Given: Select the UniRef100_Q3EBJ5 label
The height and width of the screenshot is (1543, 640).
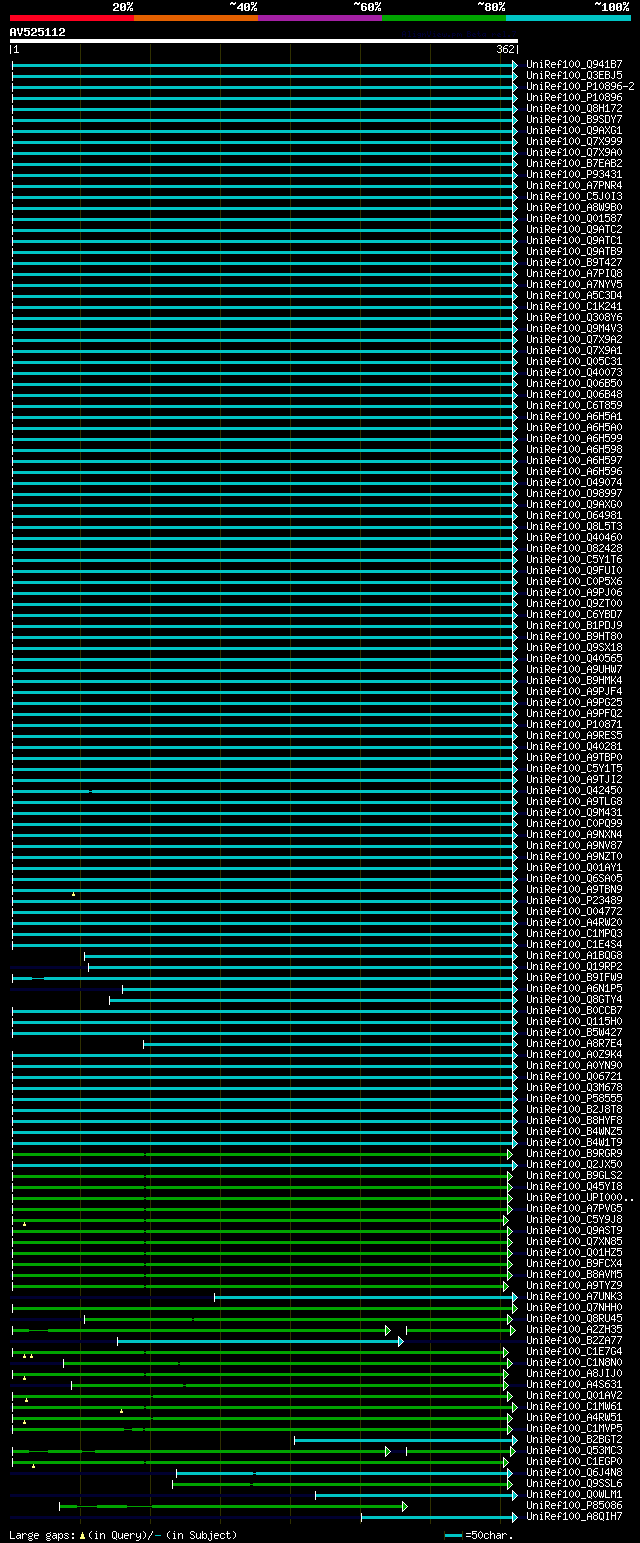Looking at the screenshot, I should point(574,76).
